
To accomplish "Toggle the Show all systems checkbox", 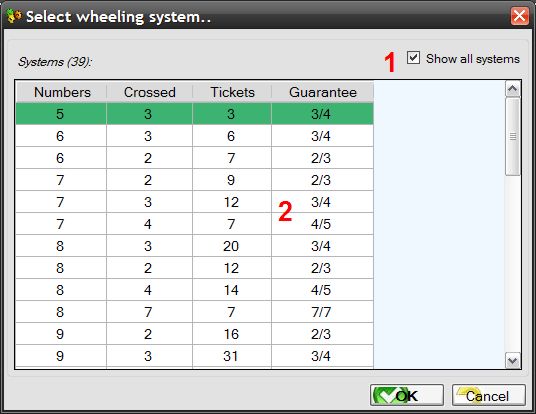I will tap(413, 57).
